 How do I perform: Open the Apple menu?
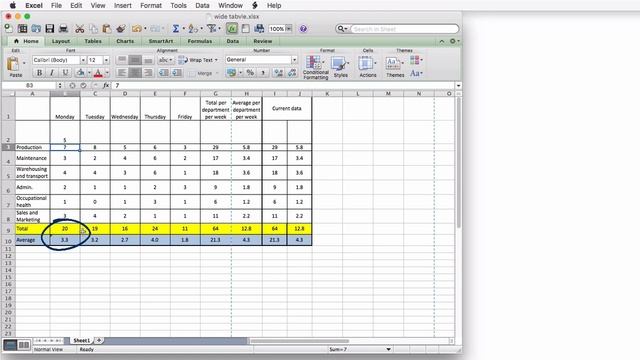coord(13,5)
